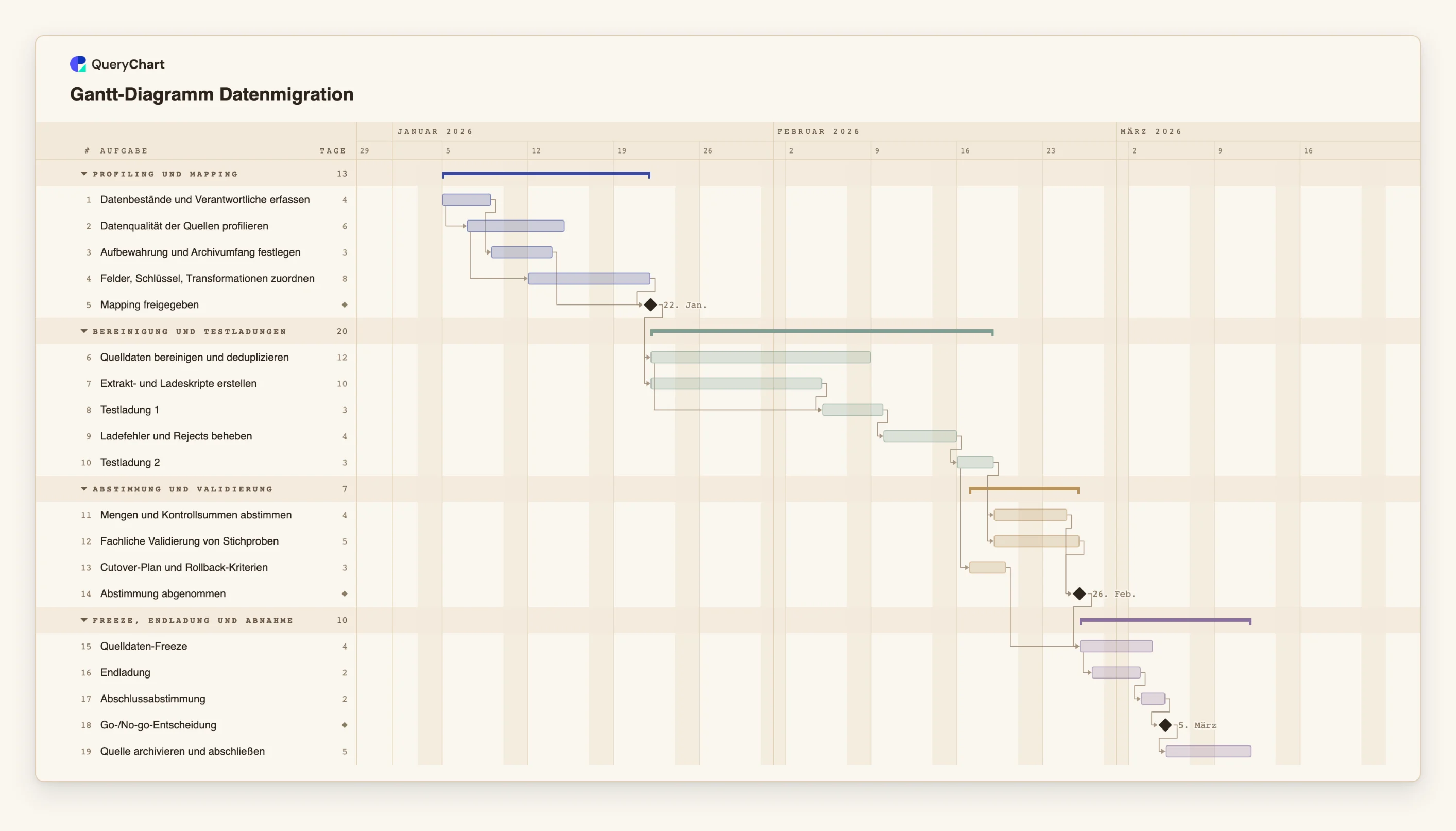Click the 26. Feb. milestone diamond
1456x831 pixels.
(x=1080, y=593)
